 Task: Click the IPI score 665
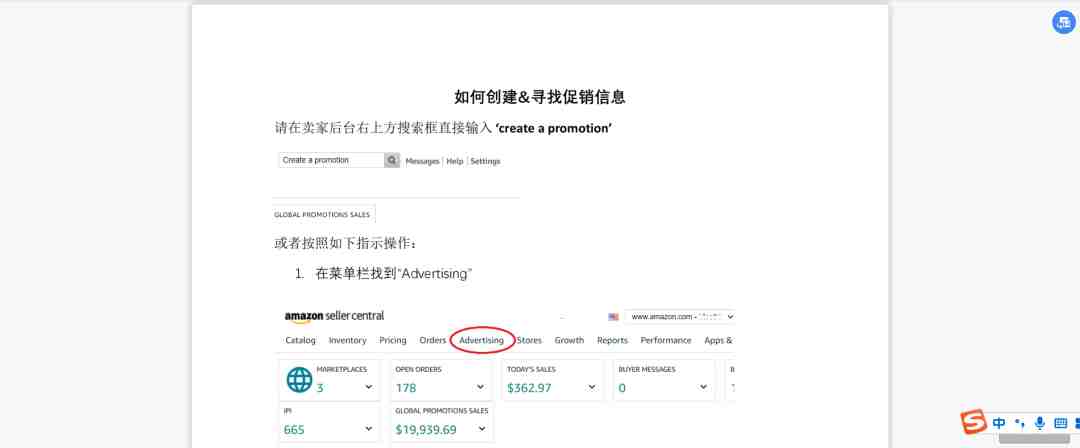(294, 430)
